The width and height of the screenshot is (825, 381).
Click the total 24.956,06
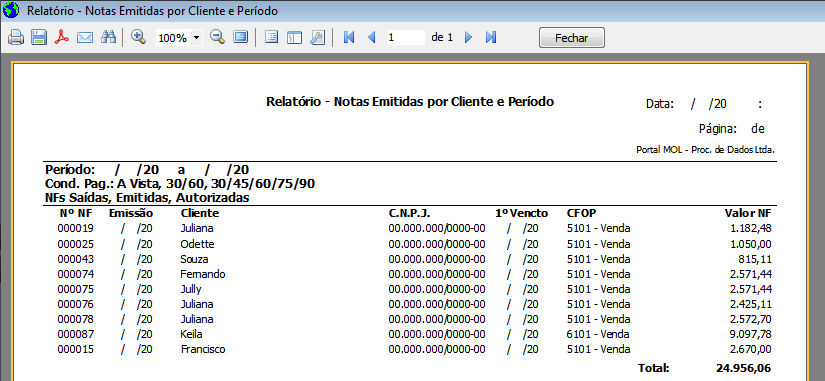point(743,368)
